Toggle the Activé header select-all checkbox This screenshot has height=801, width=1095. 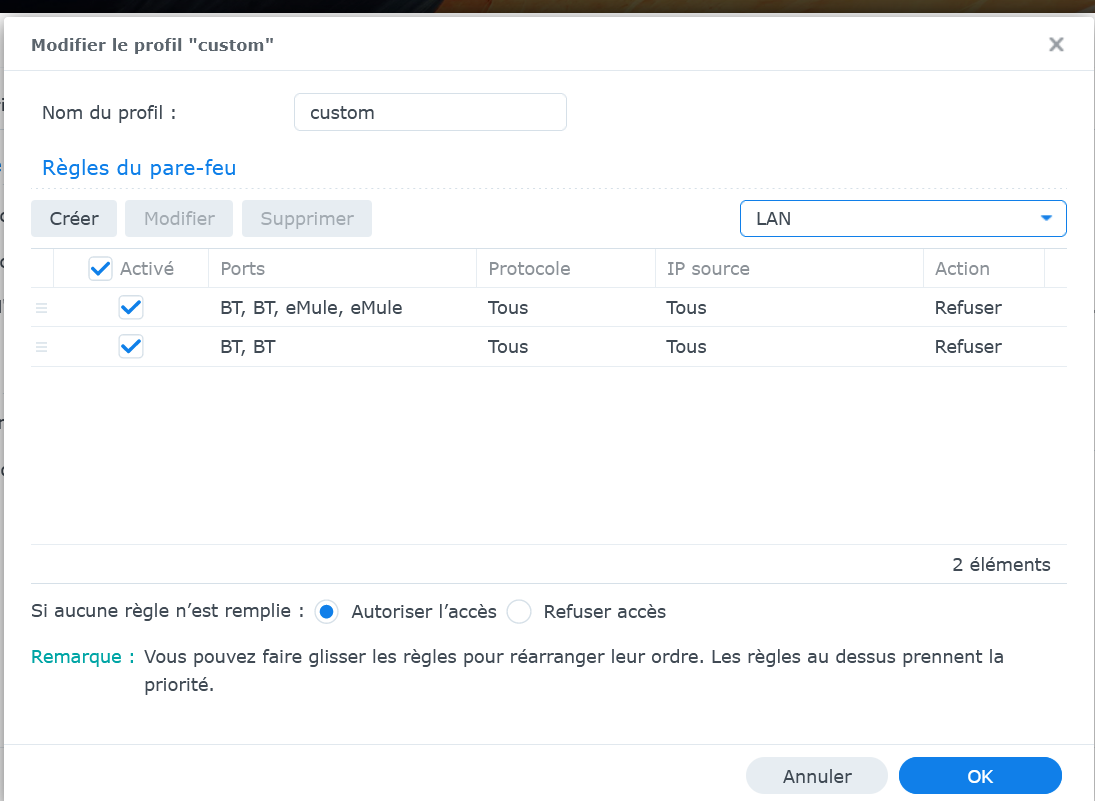pyautogui.click(x=100, y=268)
